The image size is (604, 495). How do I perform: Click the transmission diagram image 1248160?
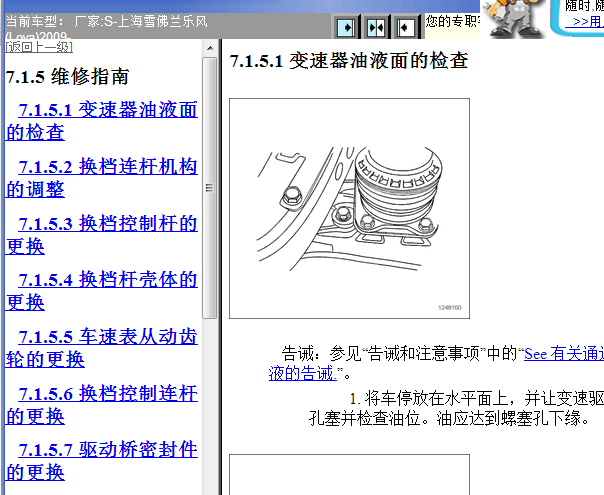[x=349, y=208]
